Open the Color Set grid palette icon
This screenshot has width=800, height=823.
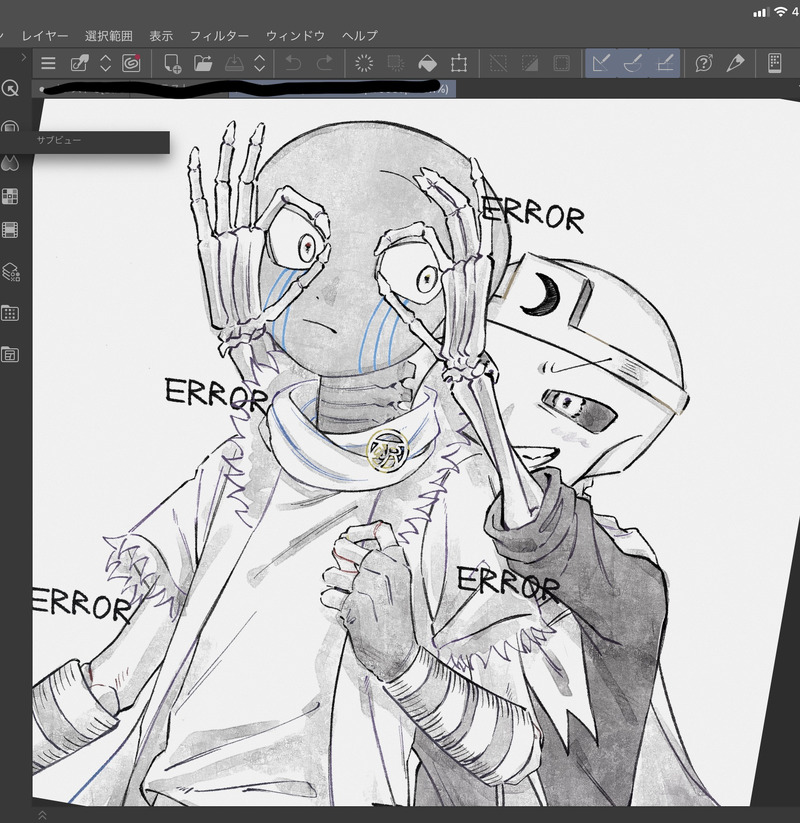click(10, 196)
